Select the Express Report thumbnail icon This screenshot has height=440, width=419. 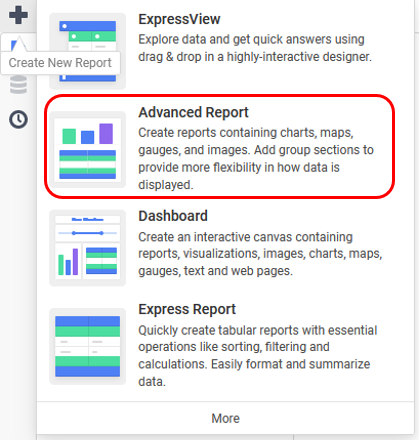coord(88,346)
